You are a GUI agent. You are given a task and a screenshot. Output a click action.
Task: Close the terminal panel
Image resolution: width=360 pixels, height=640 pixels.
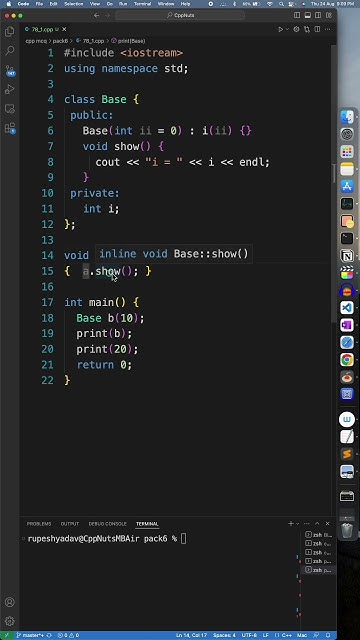[x=327, y=523]
